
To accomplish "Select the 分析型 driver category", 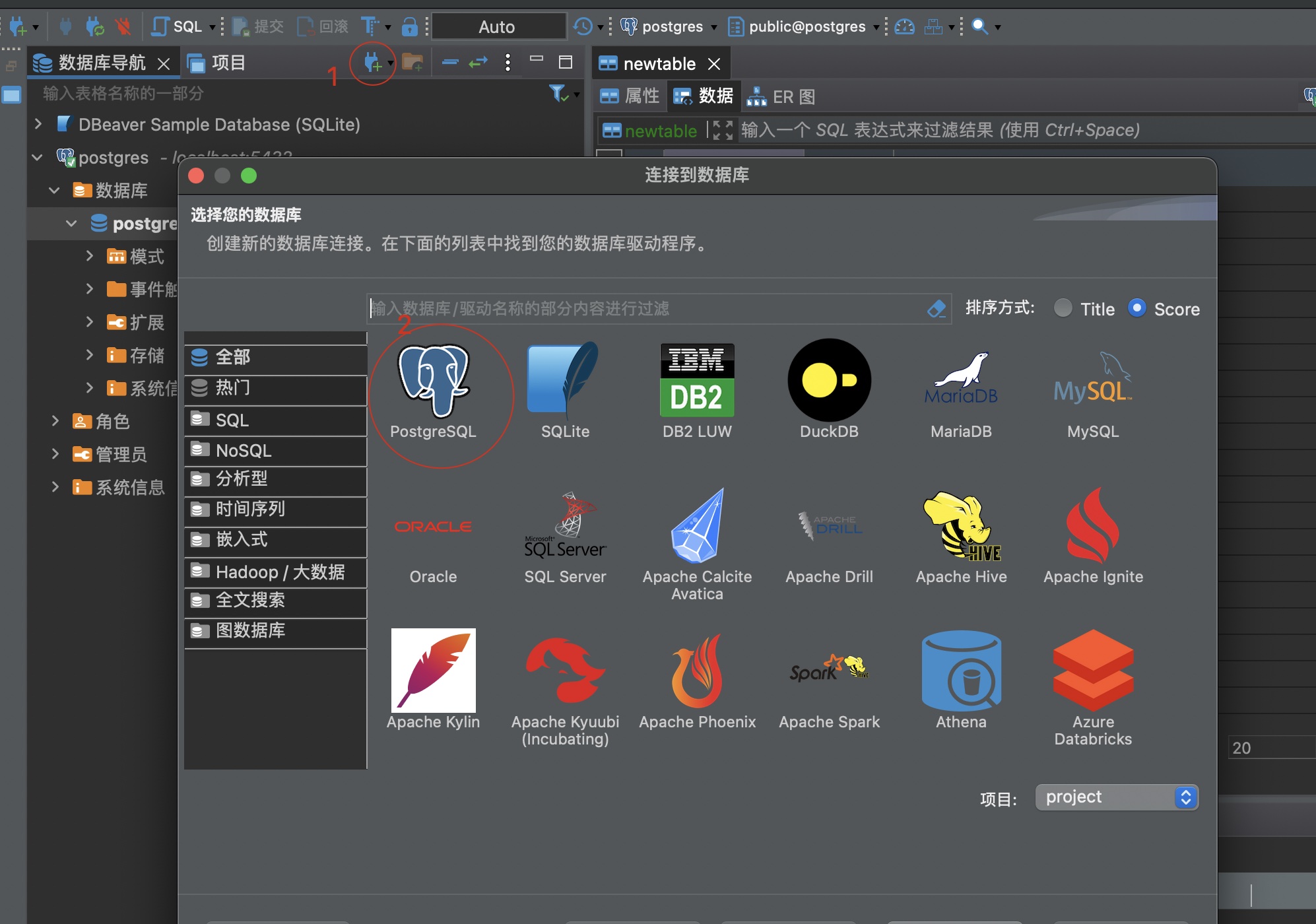I will tap(275, 479).
